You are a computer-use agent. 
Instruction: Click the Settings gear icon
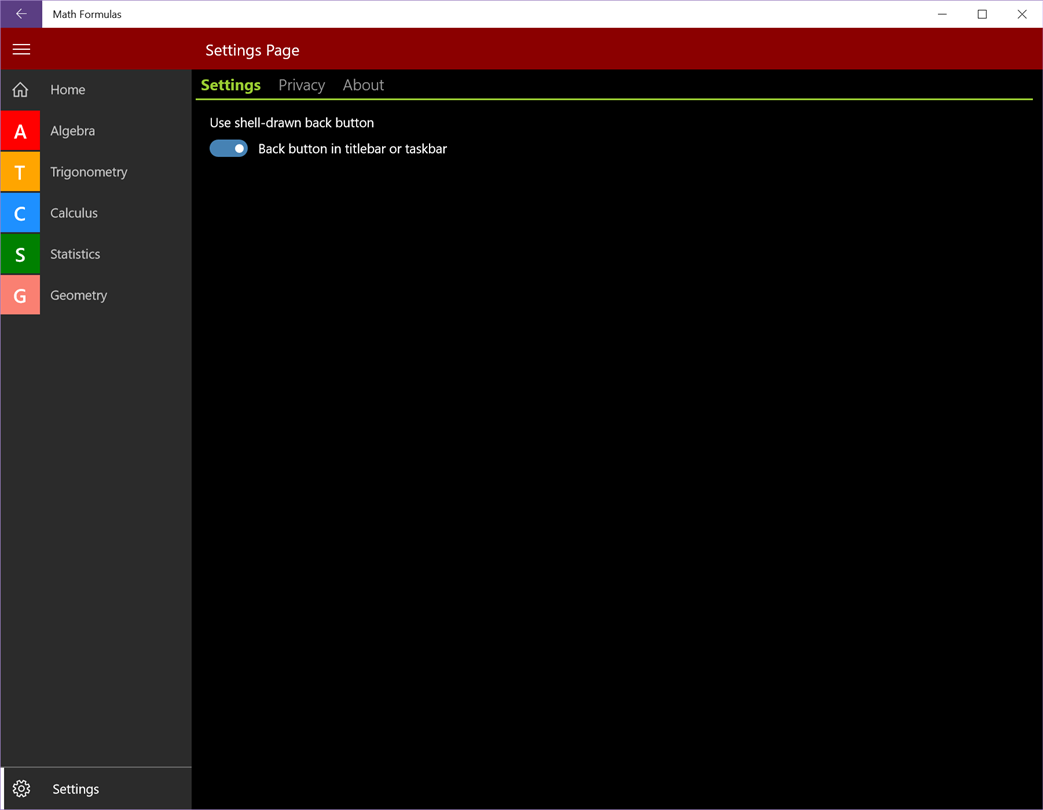pos(21,789)
